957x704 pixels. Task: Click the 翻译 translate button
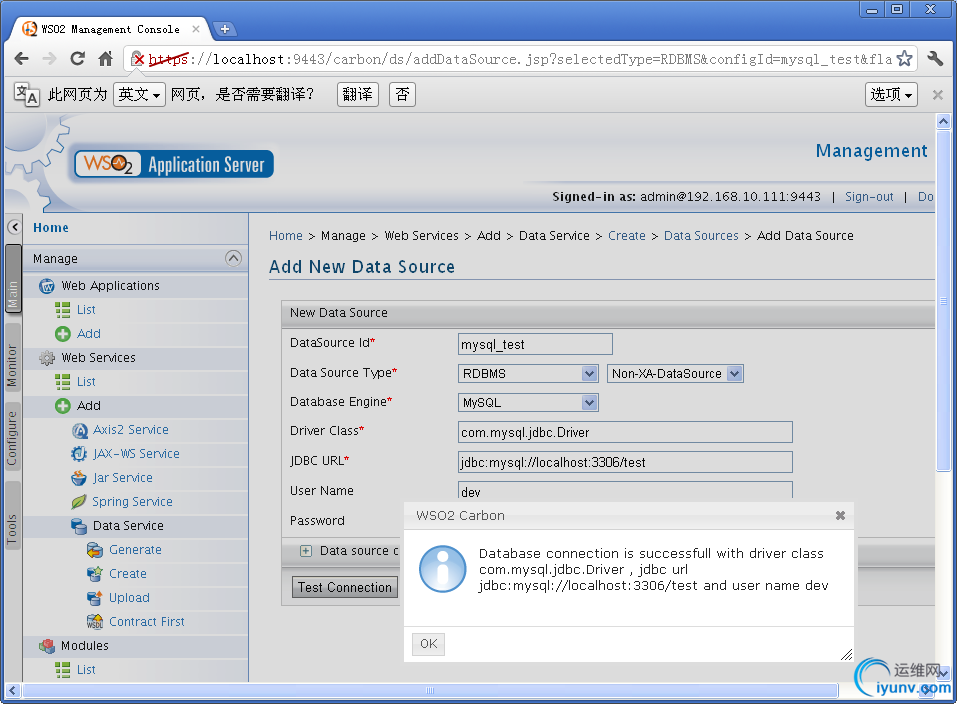point(358,94)
